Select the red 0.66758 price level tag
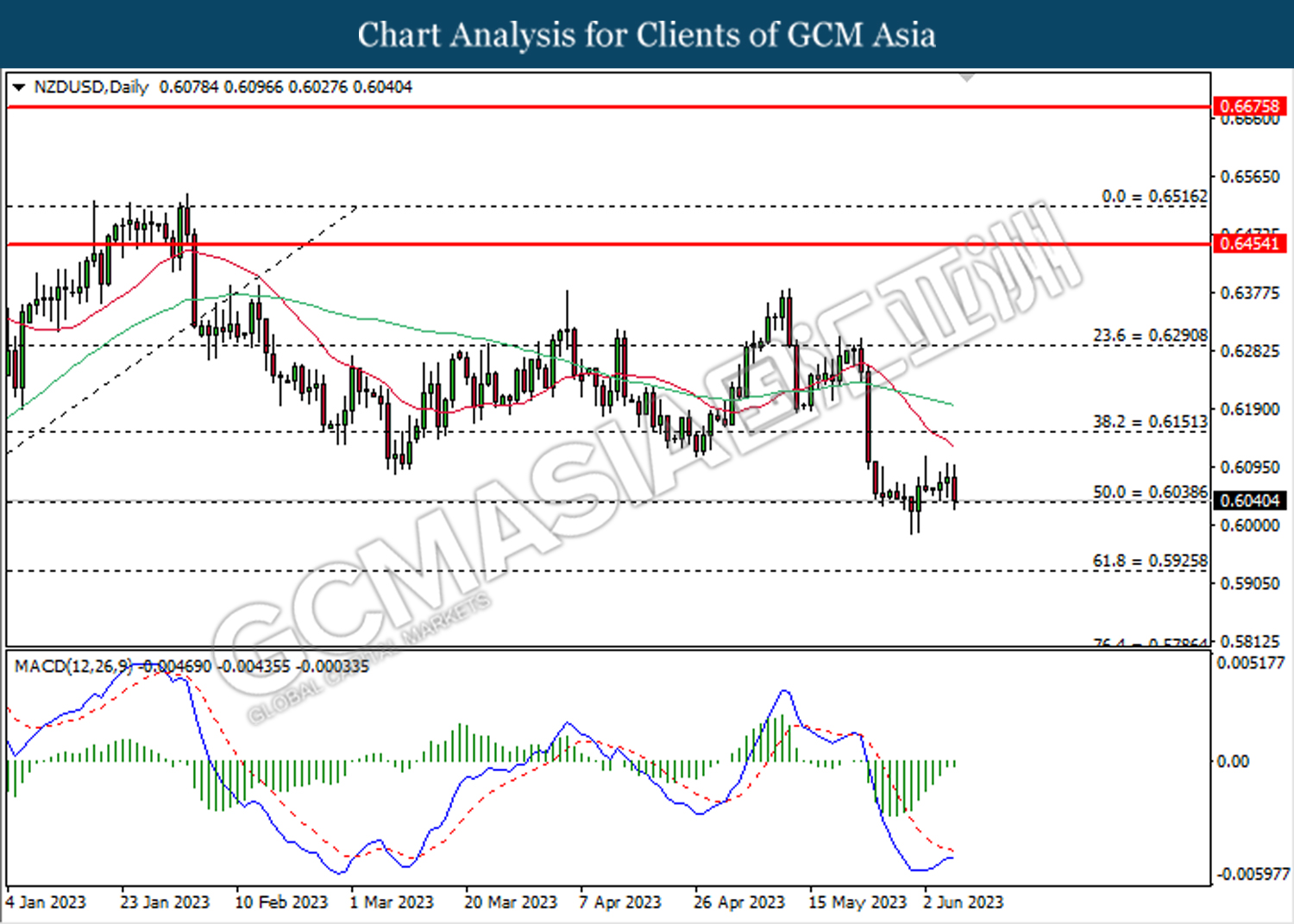The width and height of the screenshot is (1294, 924). click(1249, 106)
